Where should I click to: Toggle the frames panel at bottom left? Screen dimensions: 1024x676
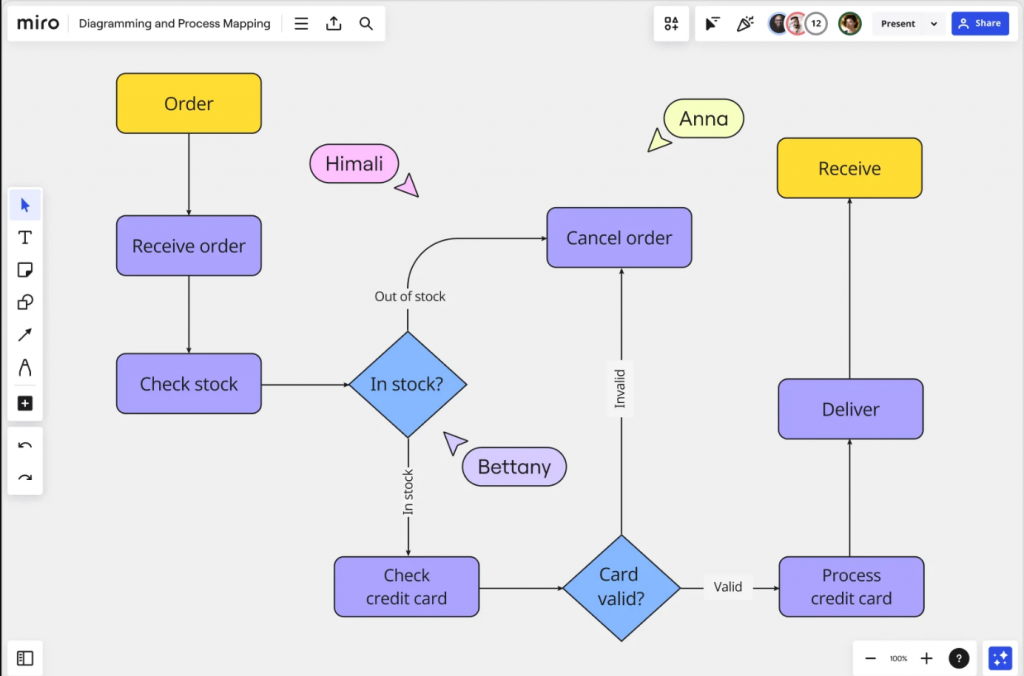24,658
